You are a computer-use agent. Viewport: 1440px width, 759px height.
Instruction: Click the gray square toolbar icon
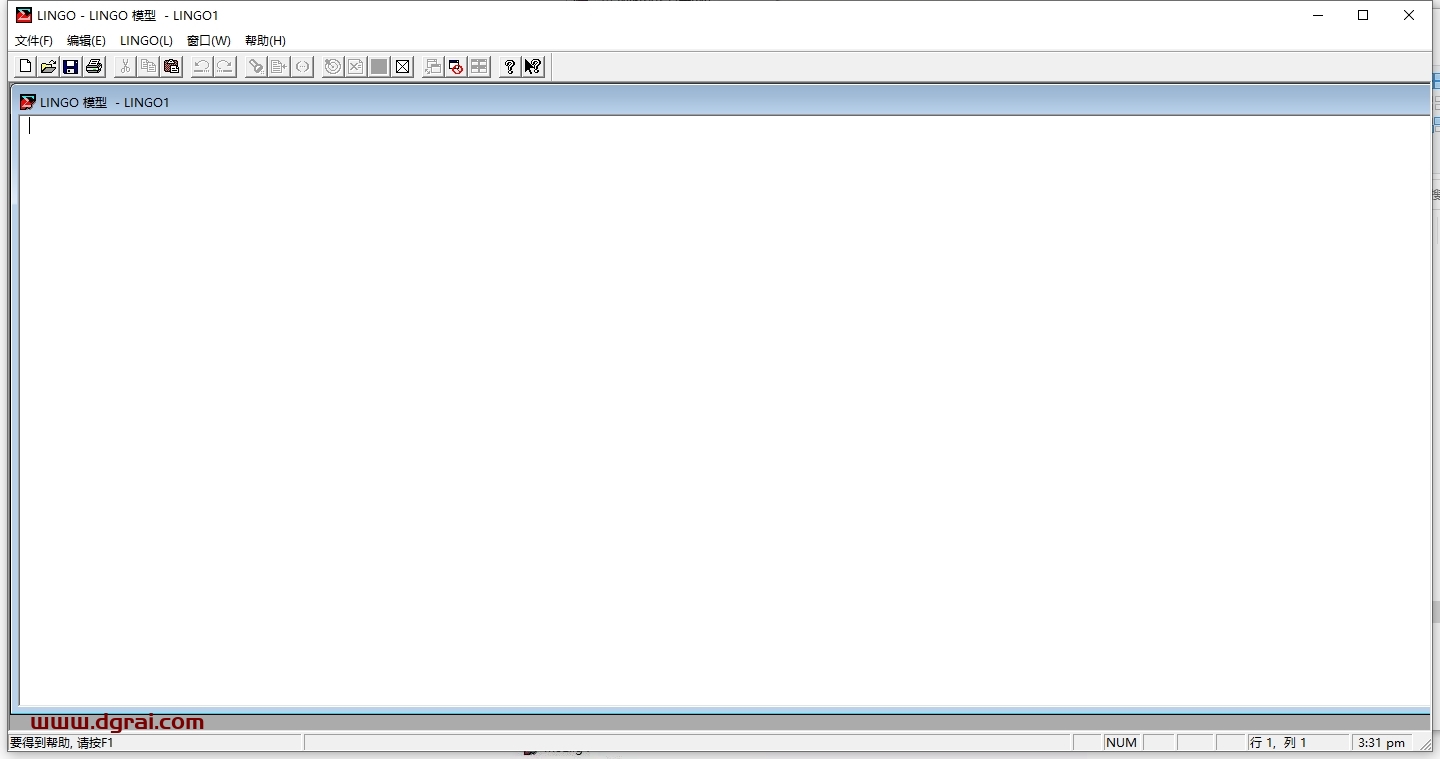(x=379, y=67)
